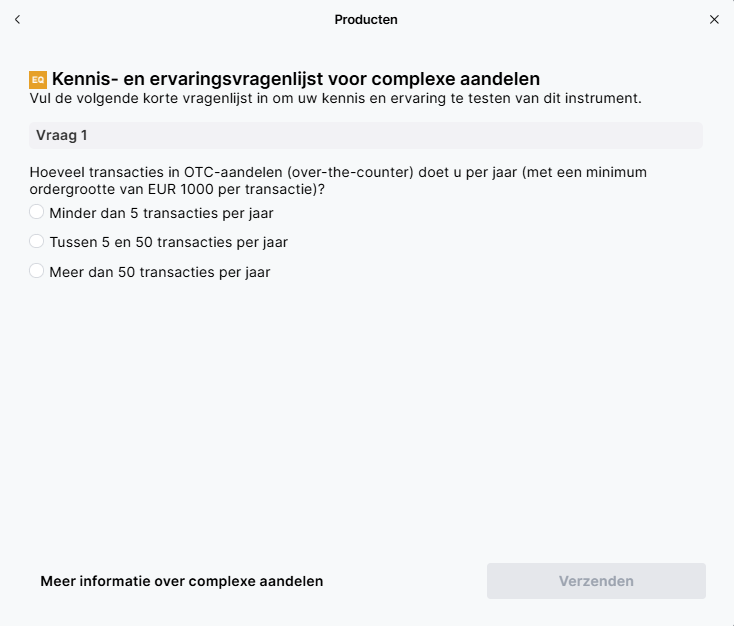
Task: Close the Producten dialog with the X
Action: pos(714,20)
